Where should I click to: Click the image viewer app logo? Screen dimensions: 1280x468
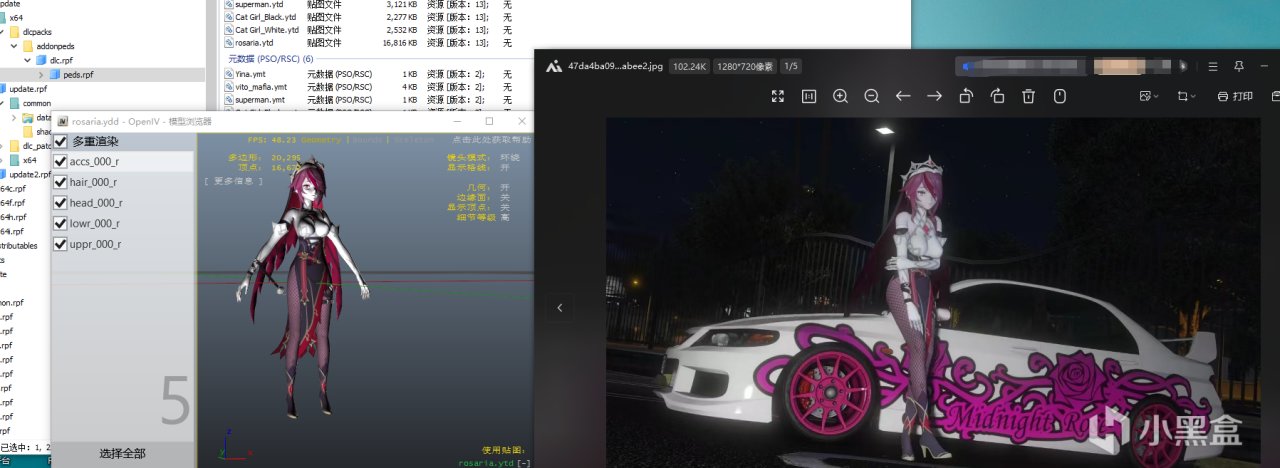click(552, 66)
